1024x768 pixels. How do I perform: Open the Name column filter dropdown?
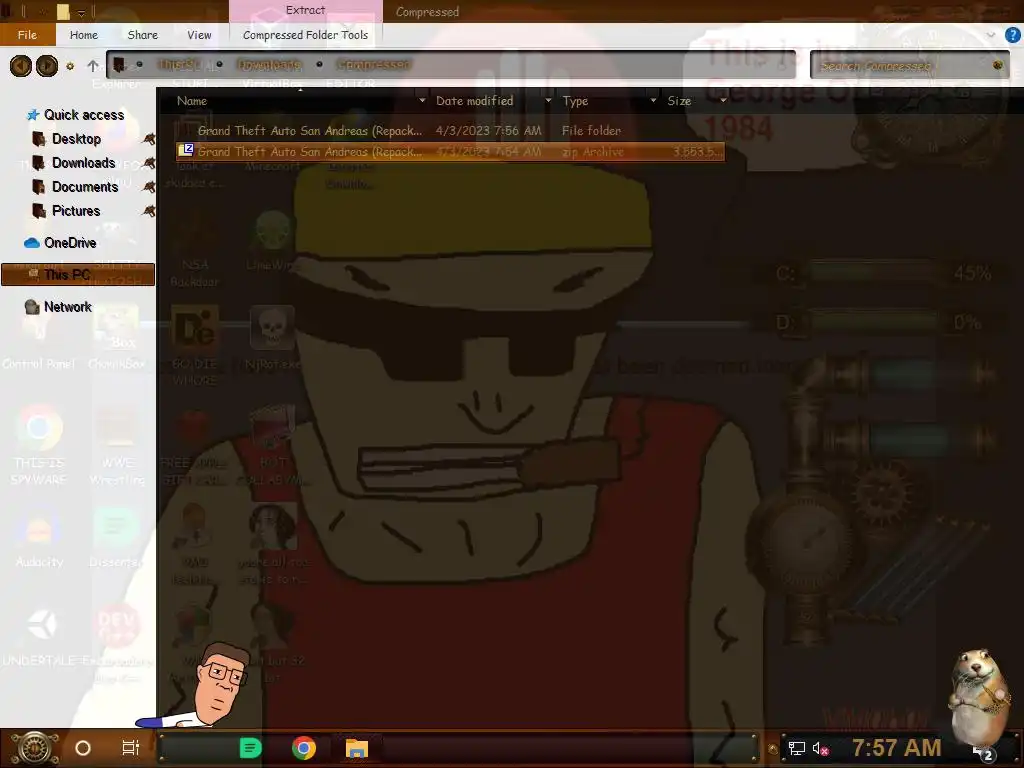pos(422,101)
